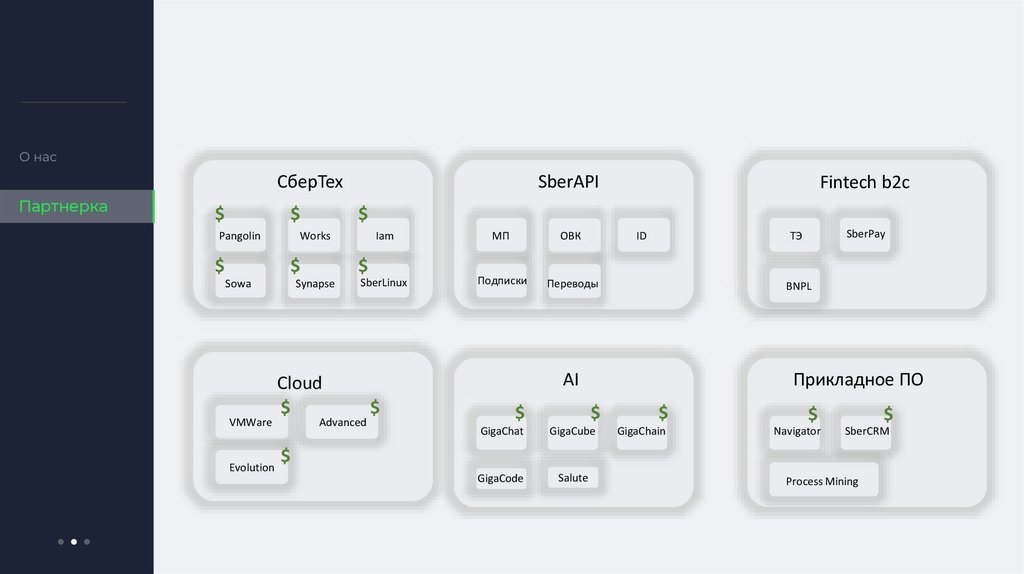Screen dimensions: 1024x574
Task: Select the Salute tile under AI
Action: click(573, 478)
